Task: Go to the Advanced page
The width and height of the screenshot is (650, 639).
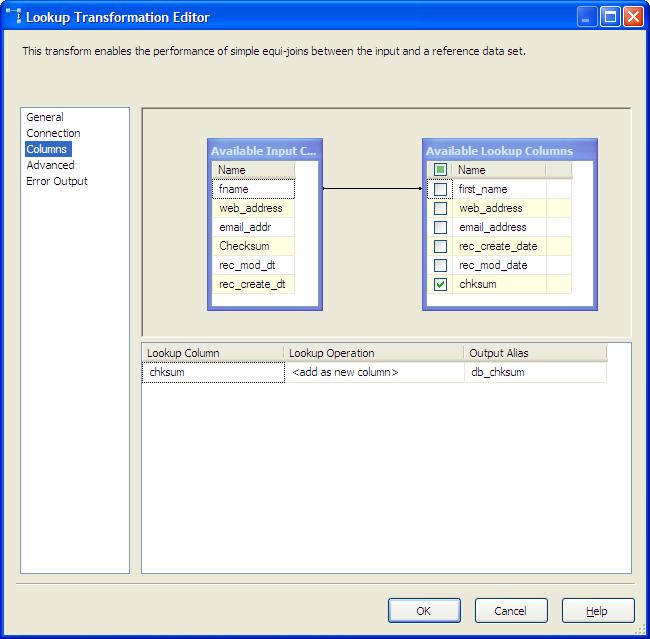Action: coord(50,165)
